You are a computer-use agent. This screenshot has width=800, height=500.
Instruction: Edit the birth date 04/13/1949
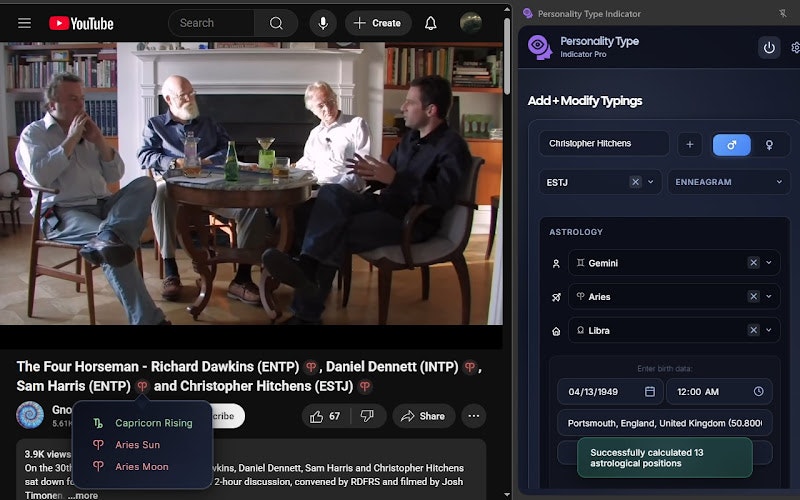click(610, 392)
